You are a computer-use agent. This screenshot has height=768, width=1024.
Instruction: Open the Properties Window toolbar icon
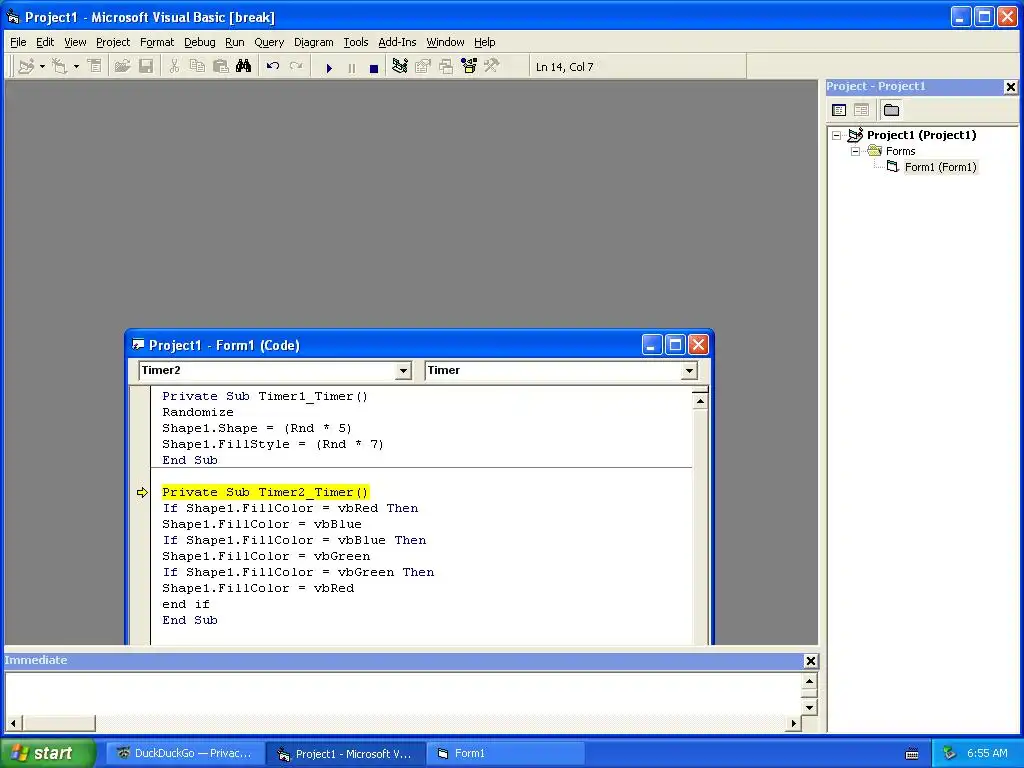423,67
